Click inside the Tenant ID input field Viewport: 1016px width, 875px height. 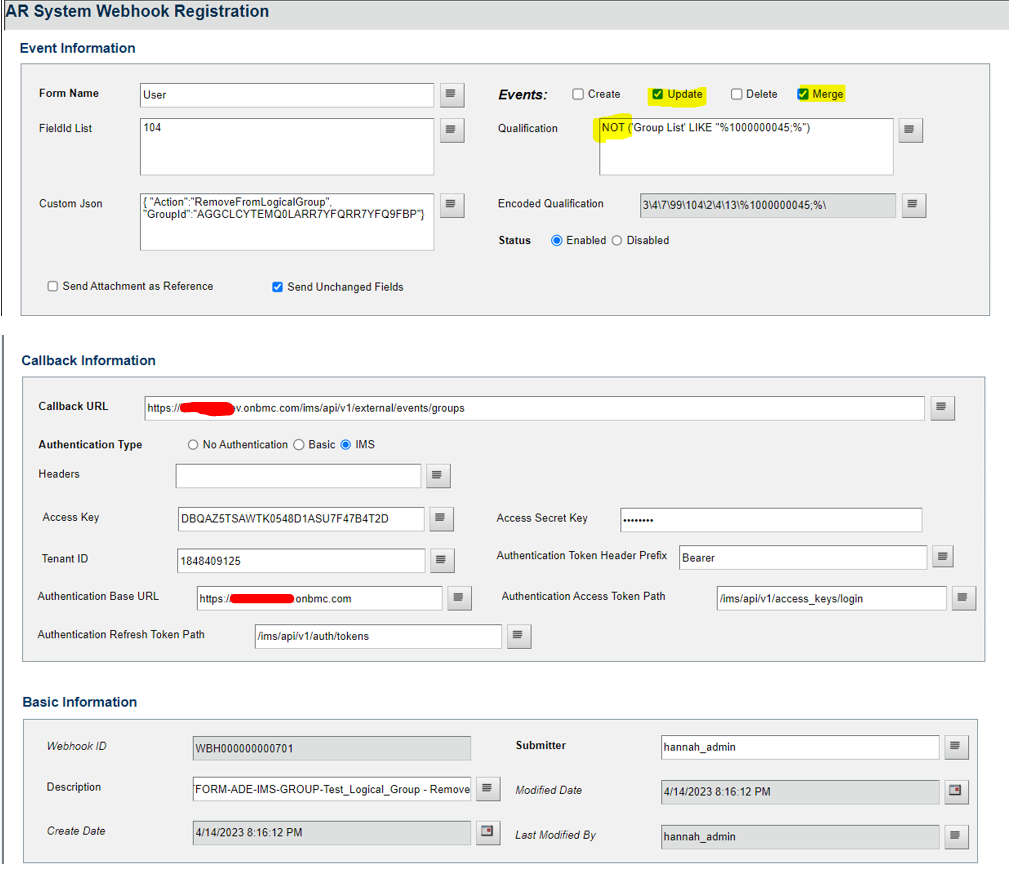coord(300,560)
